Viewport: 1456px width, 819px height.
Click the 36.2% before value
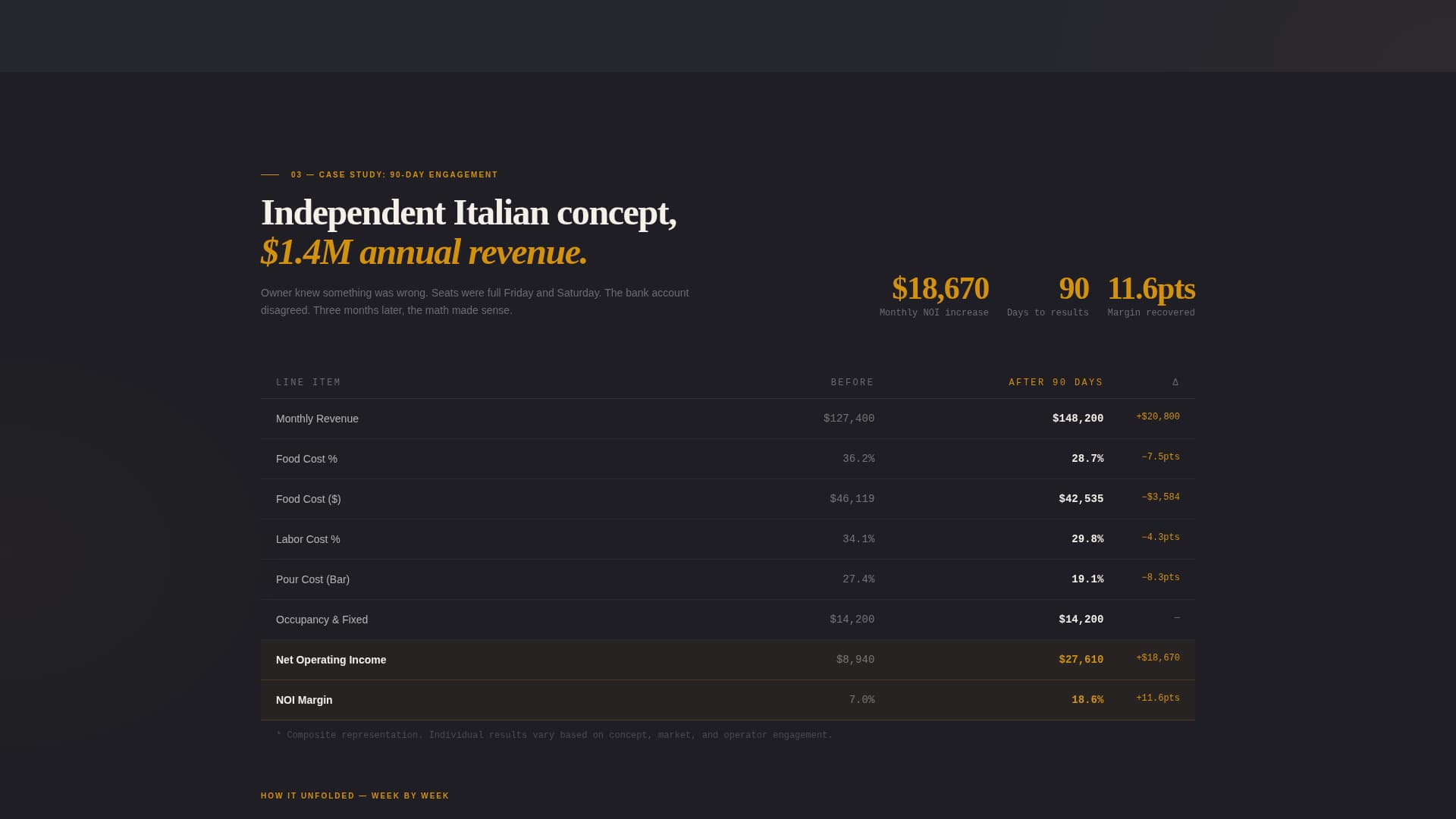tap(858, 459)
